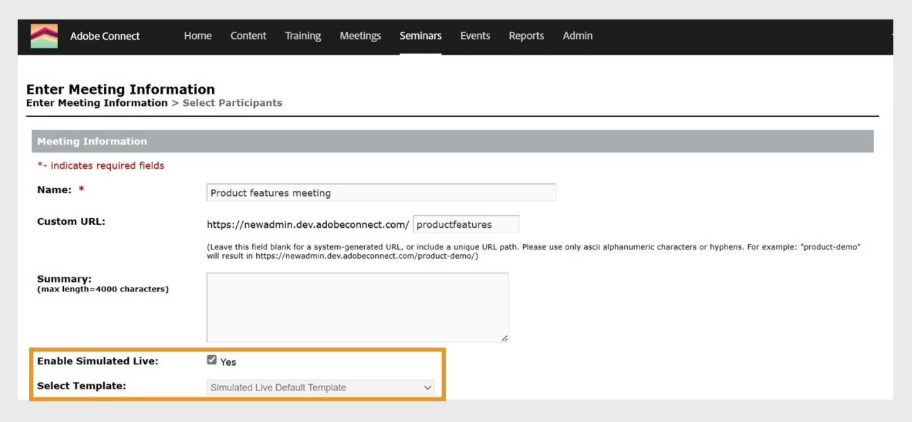Open the Meetings tab
Screen dimensions: 912x422
click(x=361, y=36)
